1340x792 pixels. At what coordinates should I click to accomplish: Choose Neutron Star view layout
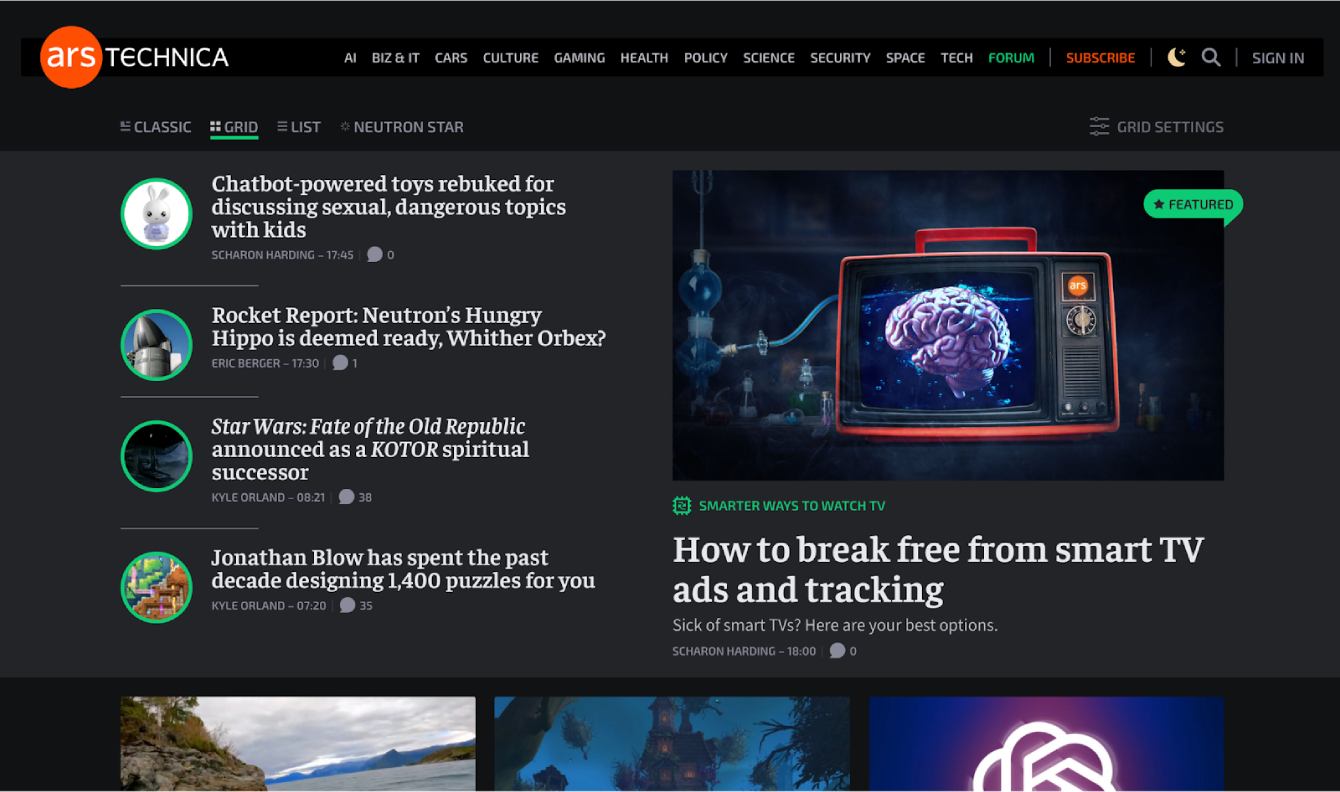[401, 127]
